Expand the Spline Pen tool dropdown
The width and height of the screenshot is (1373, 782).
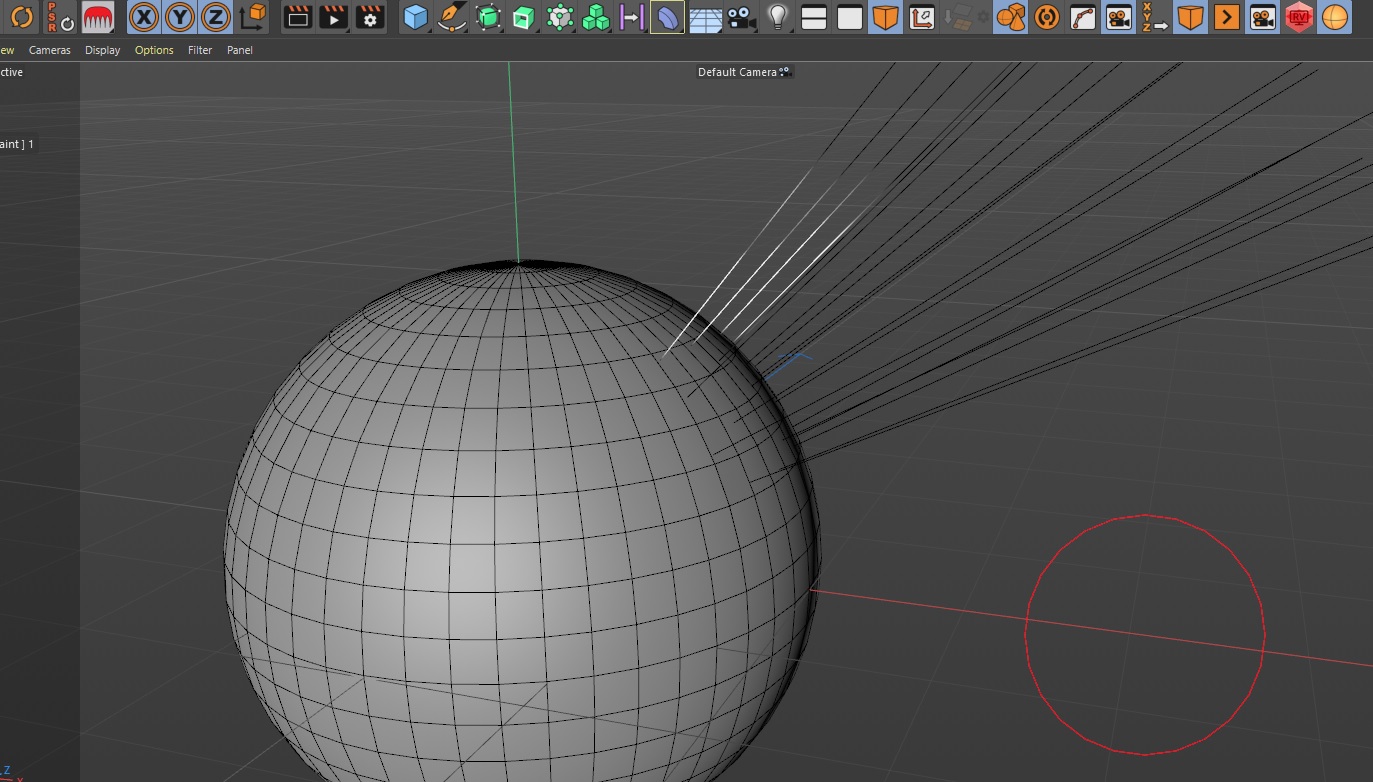452,17
